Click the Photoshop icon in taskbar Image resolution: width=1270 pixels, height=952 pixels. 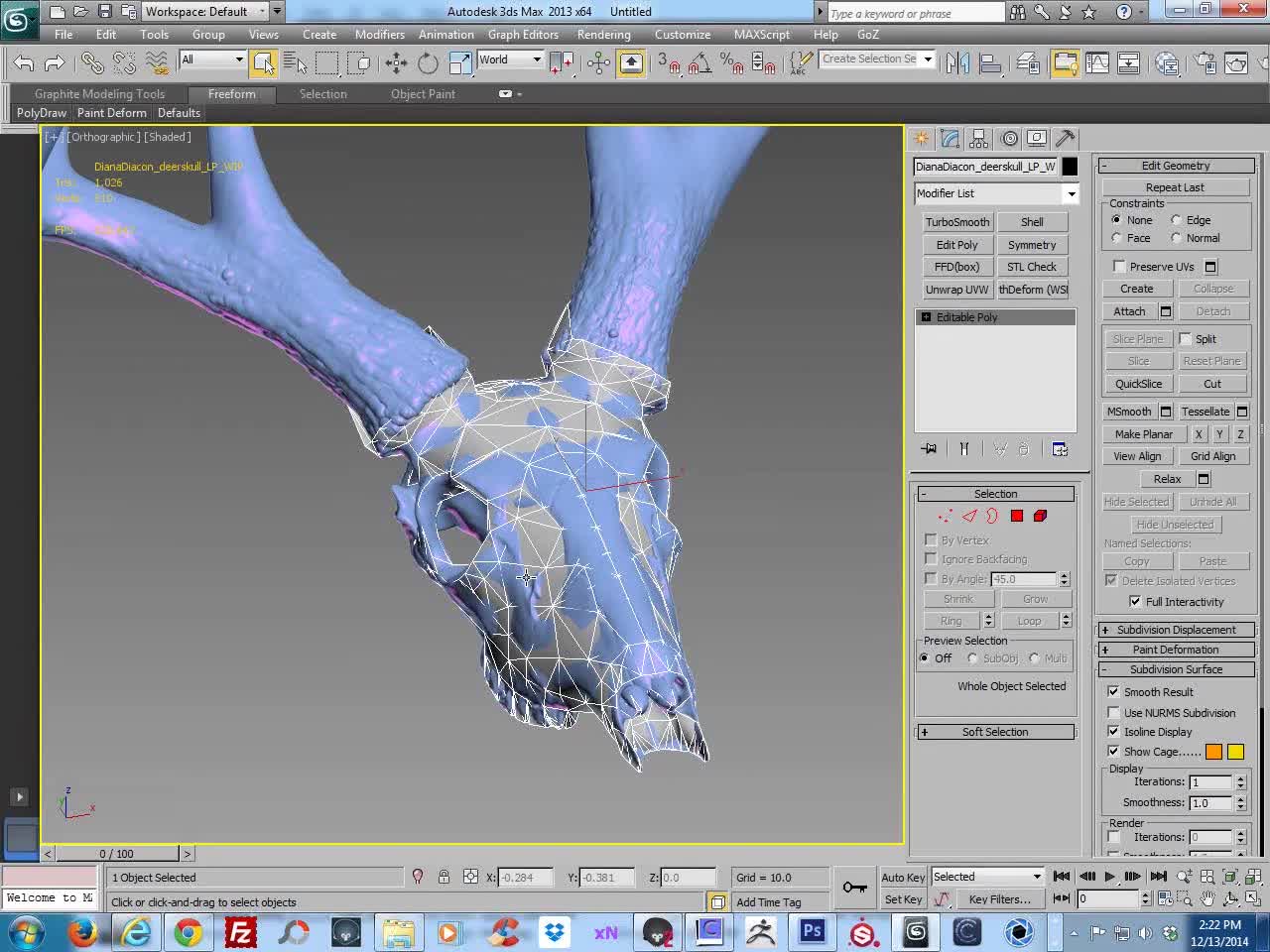(x=813, y=931)
